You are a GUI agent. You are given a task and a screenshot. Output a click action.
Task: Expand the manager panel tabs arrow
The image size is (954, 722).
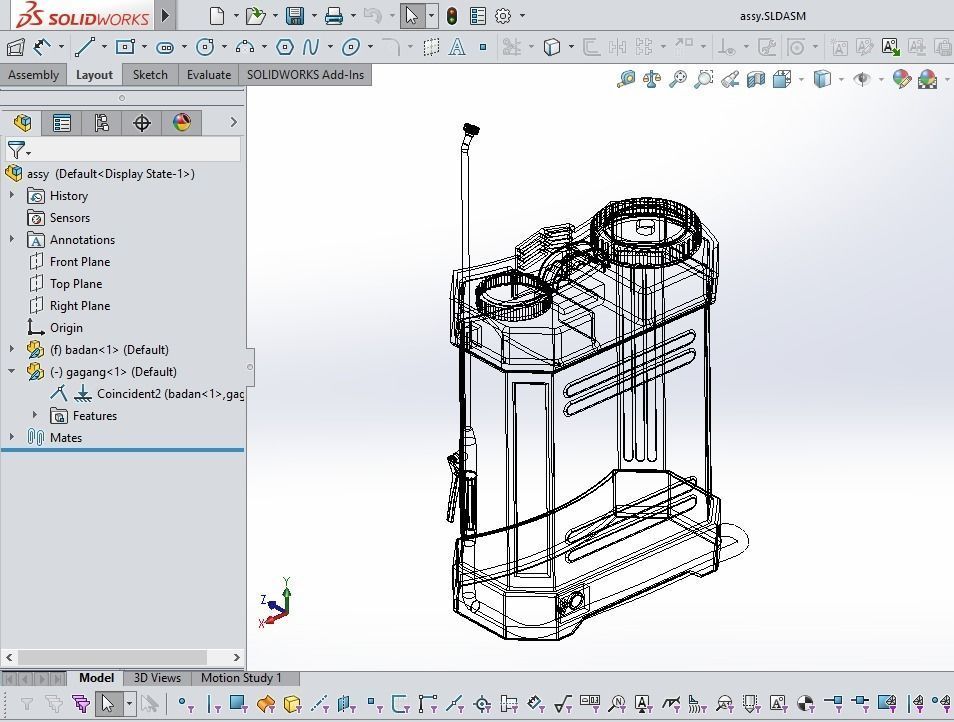coord(233,122)
